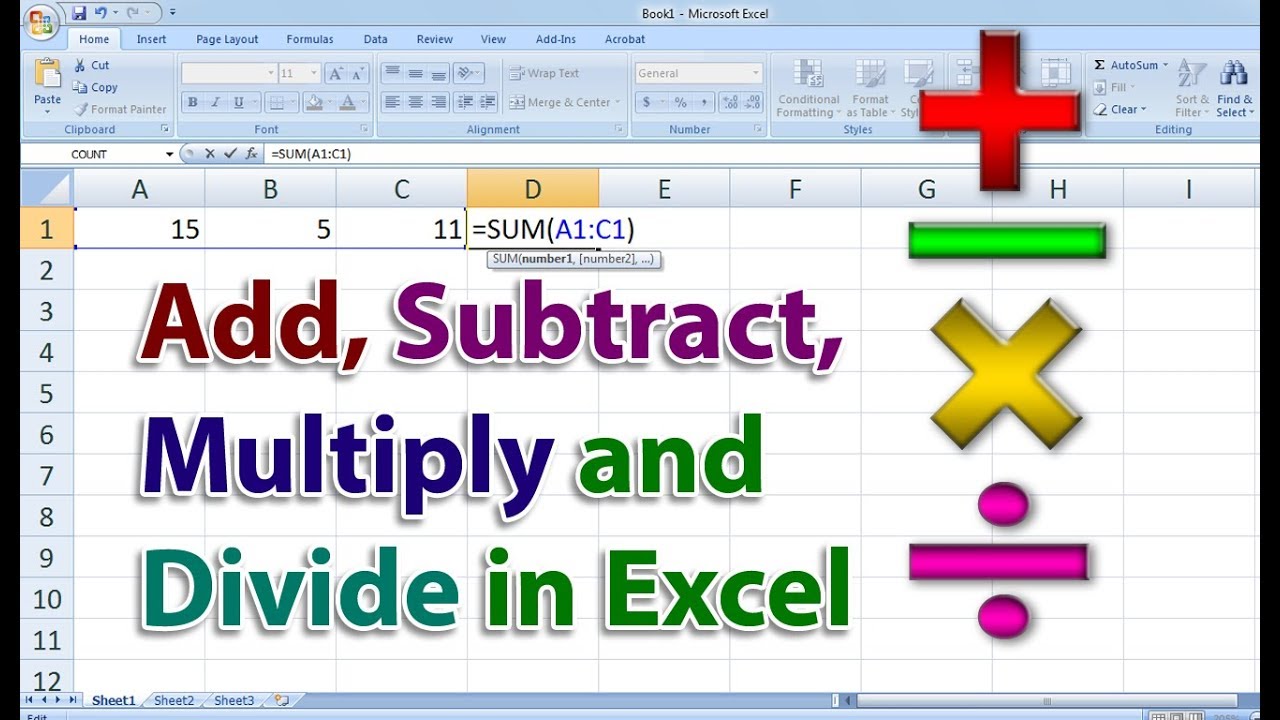Expand the Name Box dropdown arrow
1280x720 pixels.
pos(169,154)
